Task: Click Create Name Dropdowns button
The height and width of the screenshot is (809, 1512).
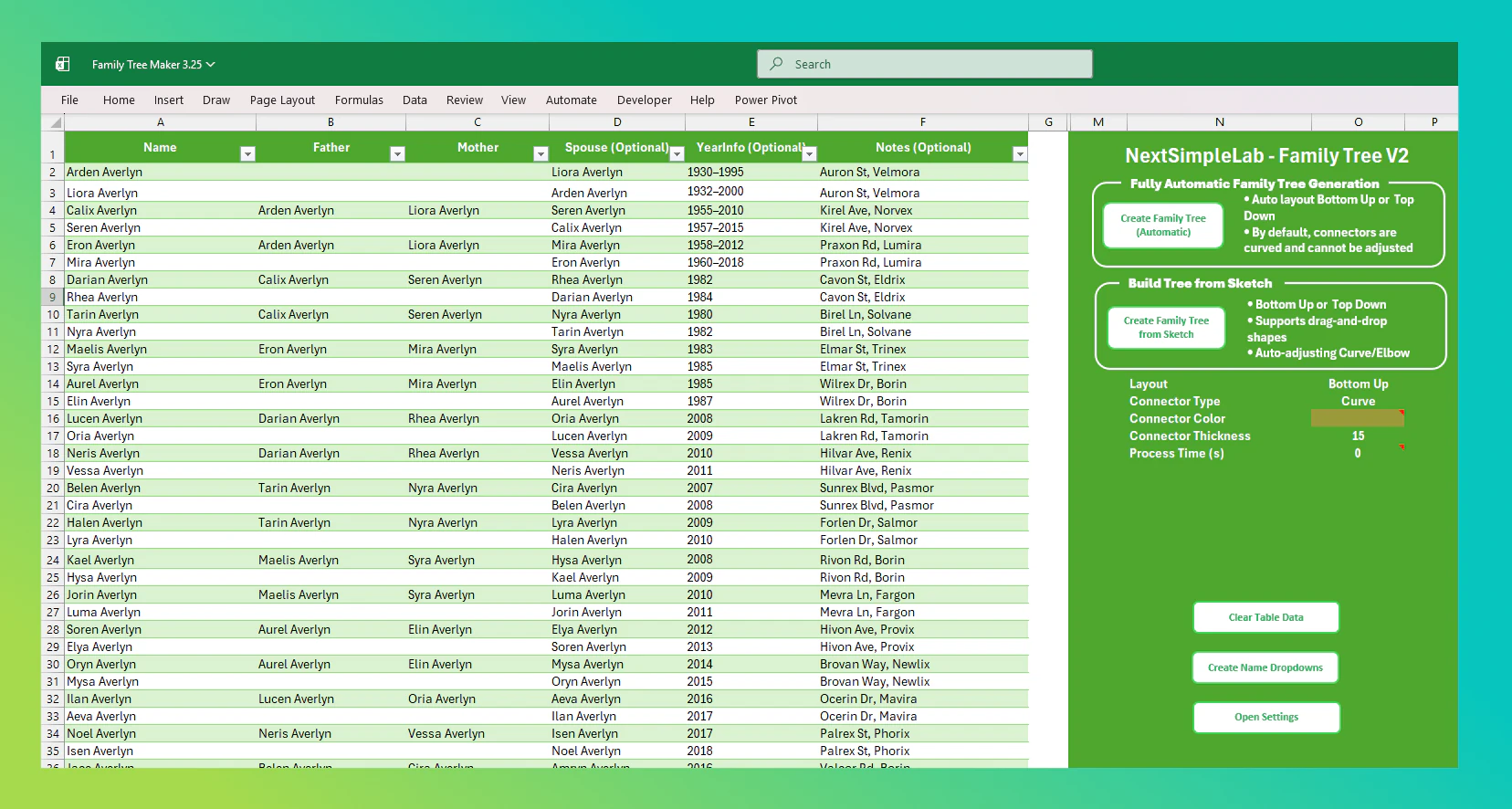Action: pos(1265,667)
